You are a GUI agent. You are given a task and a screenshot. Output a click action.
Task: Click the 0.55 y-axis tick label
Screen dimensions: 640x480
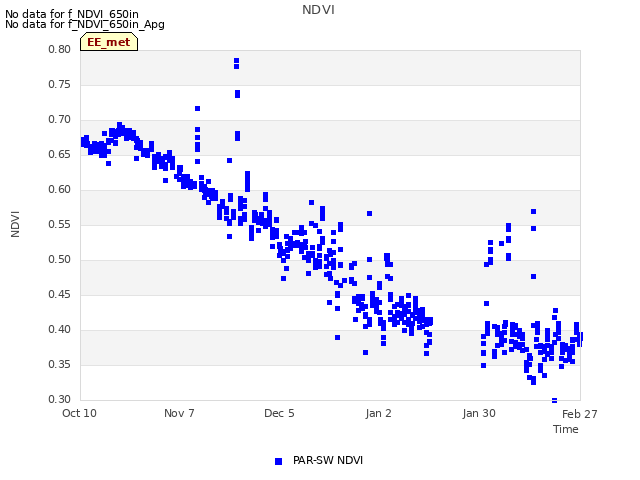[60, 224]
